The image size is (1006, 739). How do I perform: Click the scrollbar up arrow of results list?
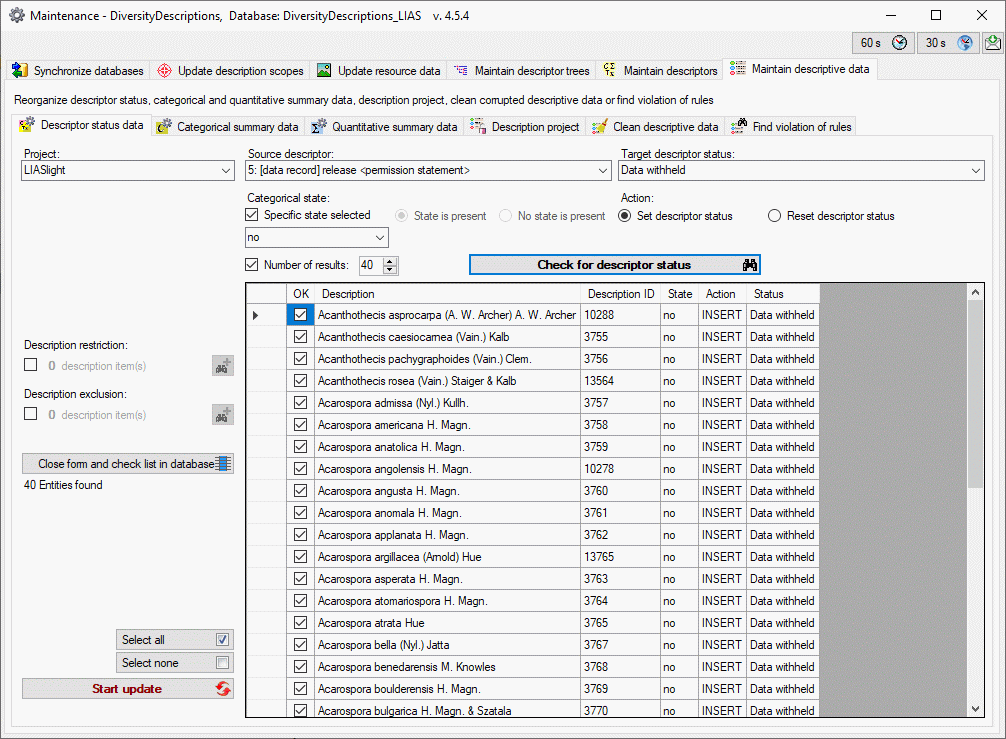click(975, 292)
